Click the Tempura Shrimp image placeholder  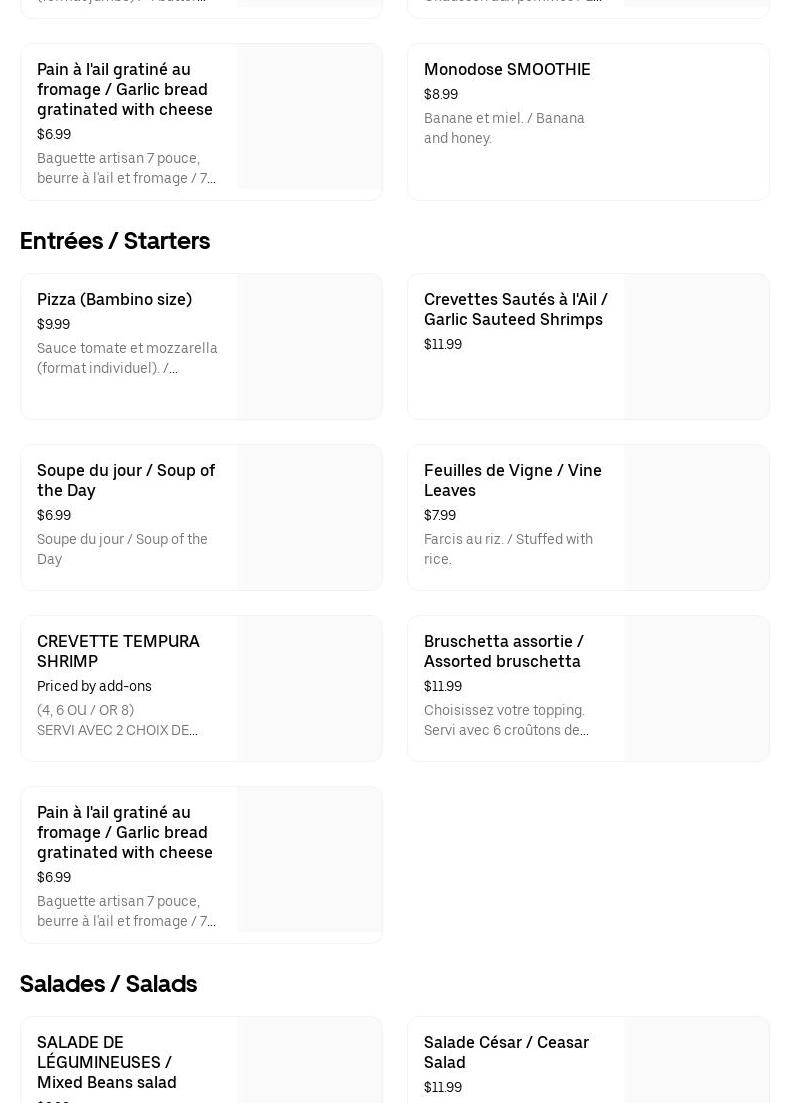309,689
